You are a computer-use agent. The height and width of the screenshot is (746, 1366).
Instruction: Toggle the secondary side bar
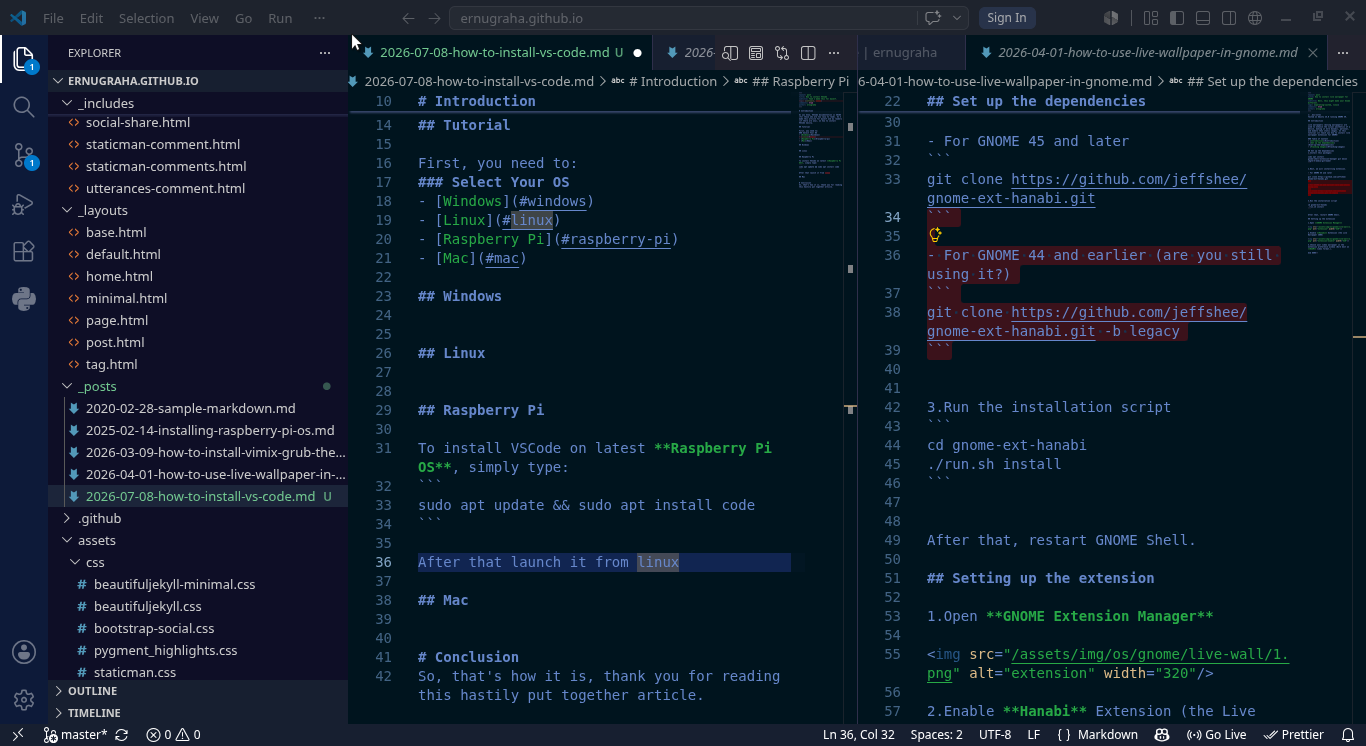[1229, 18]
